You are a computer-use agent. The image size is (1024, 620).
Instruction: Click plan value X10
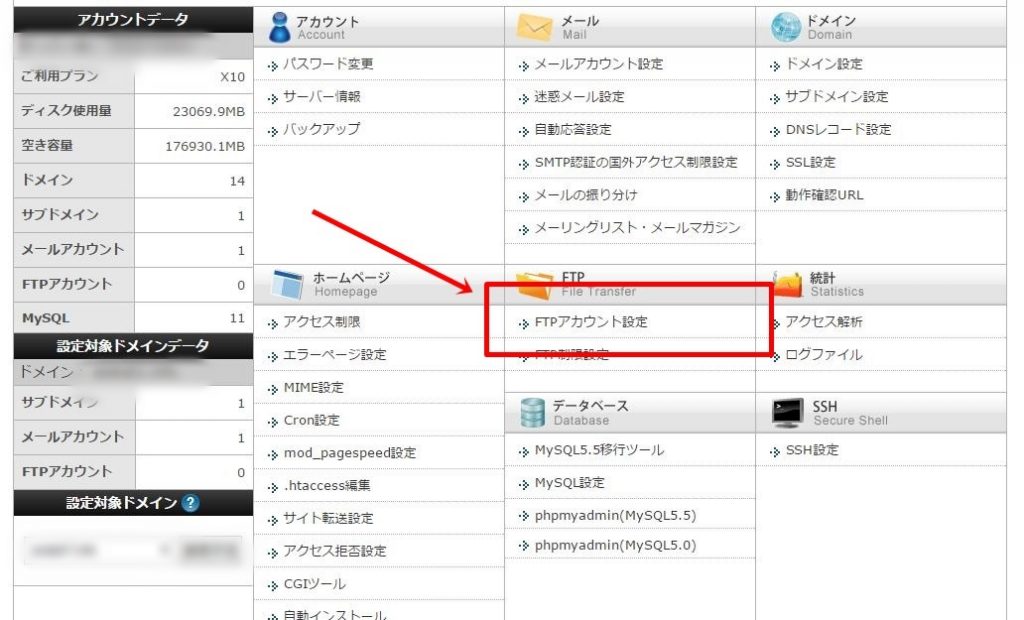point(232,77)
